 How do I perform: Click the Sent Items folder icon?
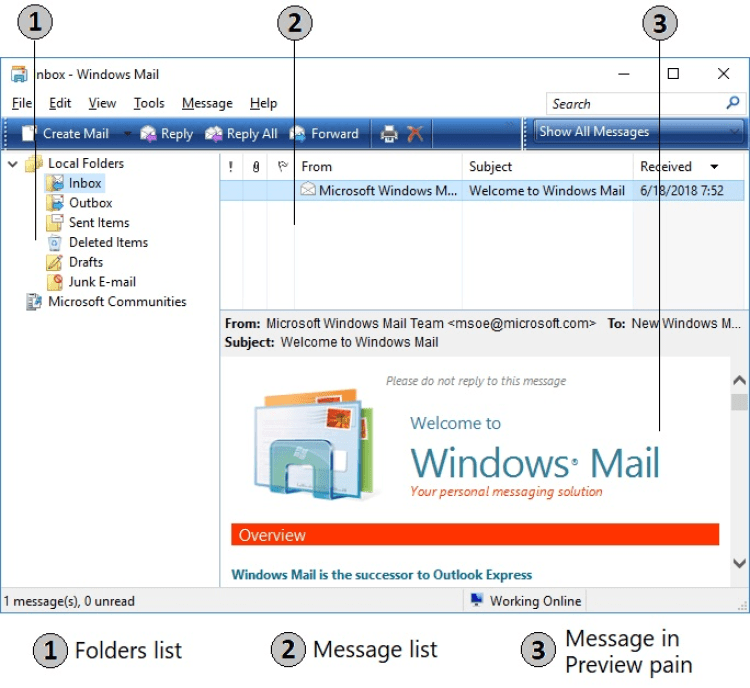pos(55,222)
